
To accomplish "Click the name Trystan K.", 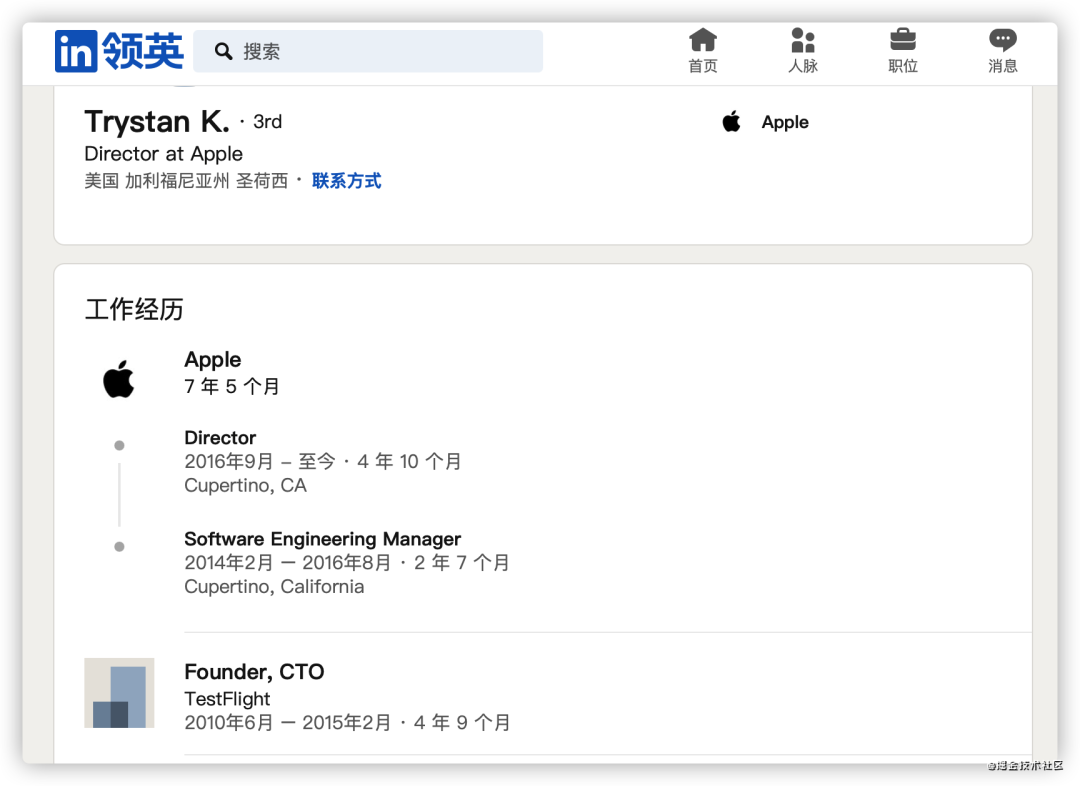I will point(157,122).
